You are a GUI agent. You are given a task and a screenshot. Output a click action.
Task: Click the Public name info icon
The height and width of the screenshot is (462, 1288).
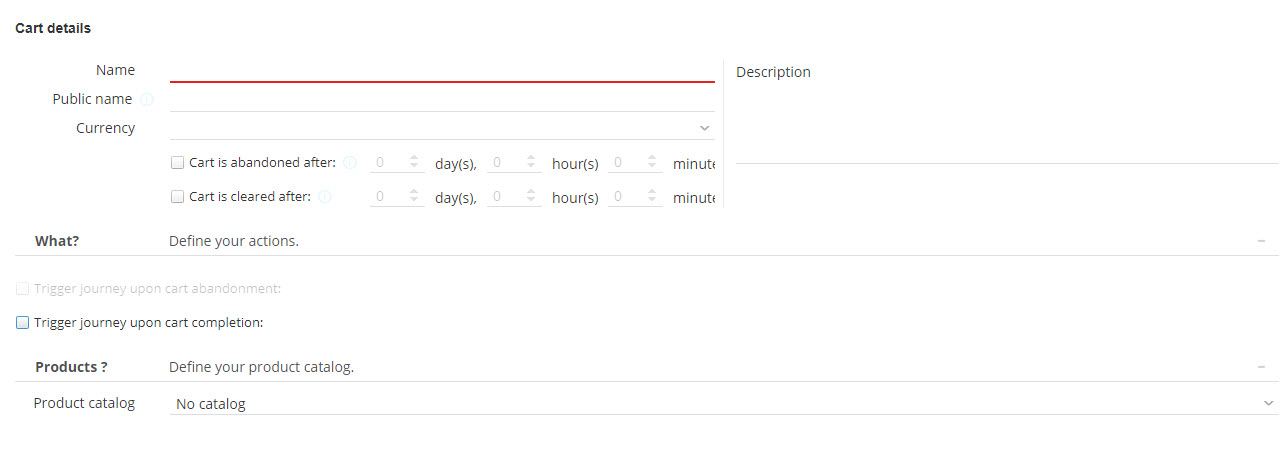[147, 100]
